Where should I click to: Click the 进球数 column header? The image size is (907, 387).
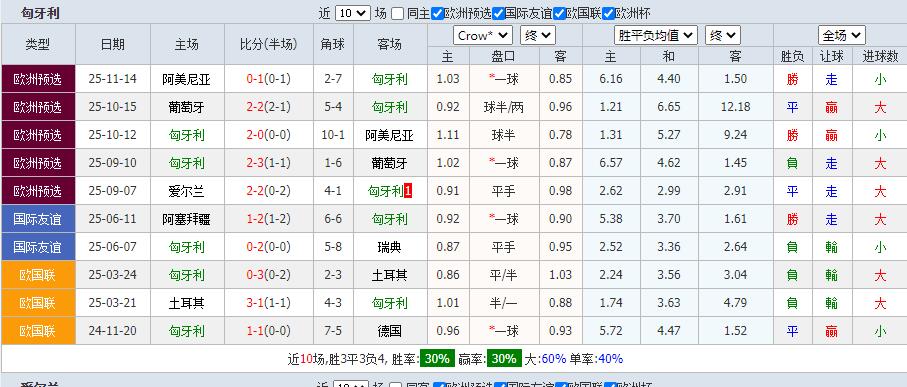(x=880, y=56)
